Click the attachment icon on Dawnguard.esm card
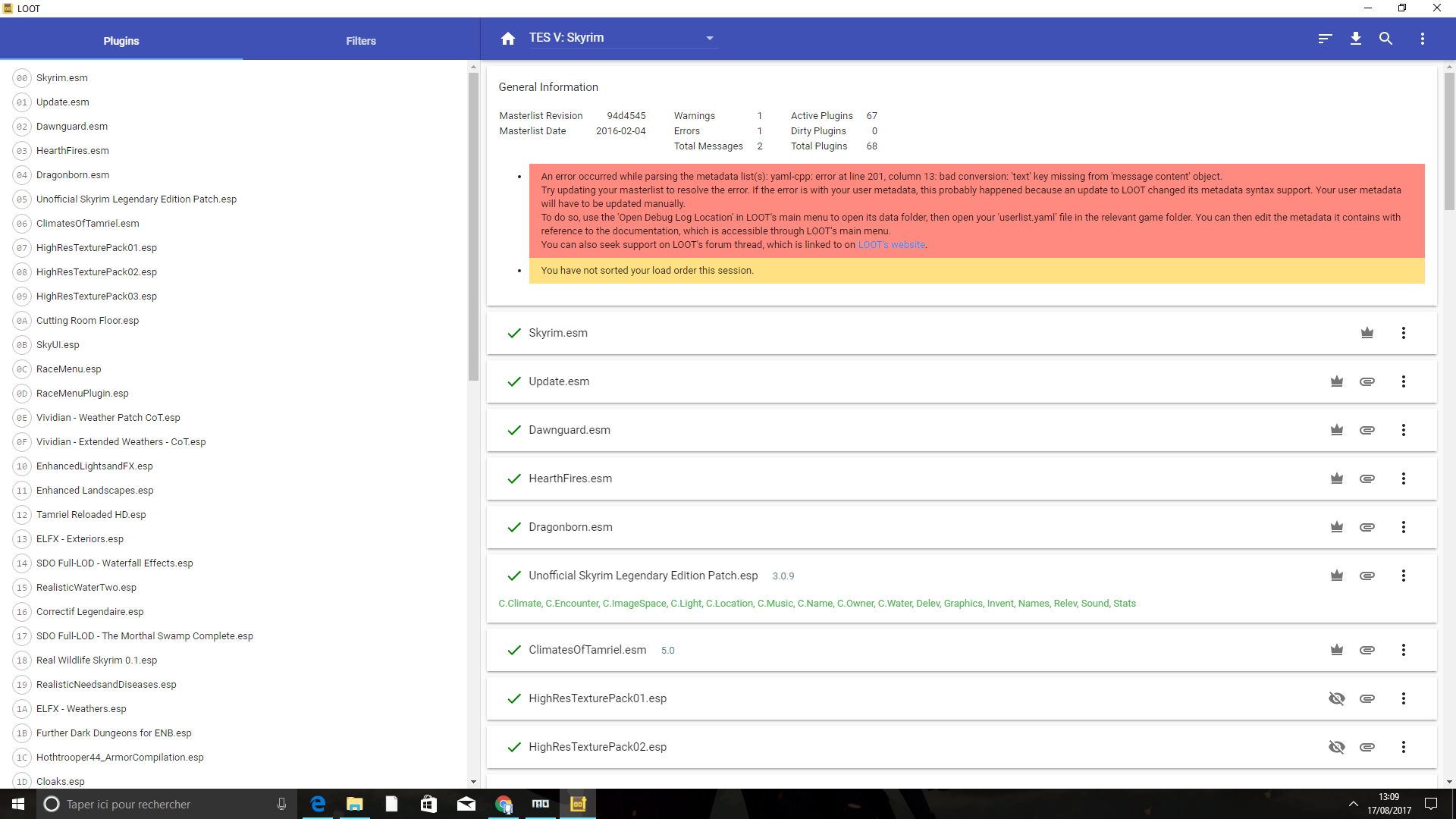The image size is (1456, 819). coord(1367,430)
